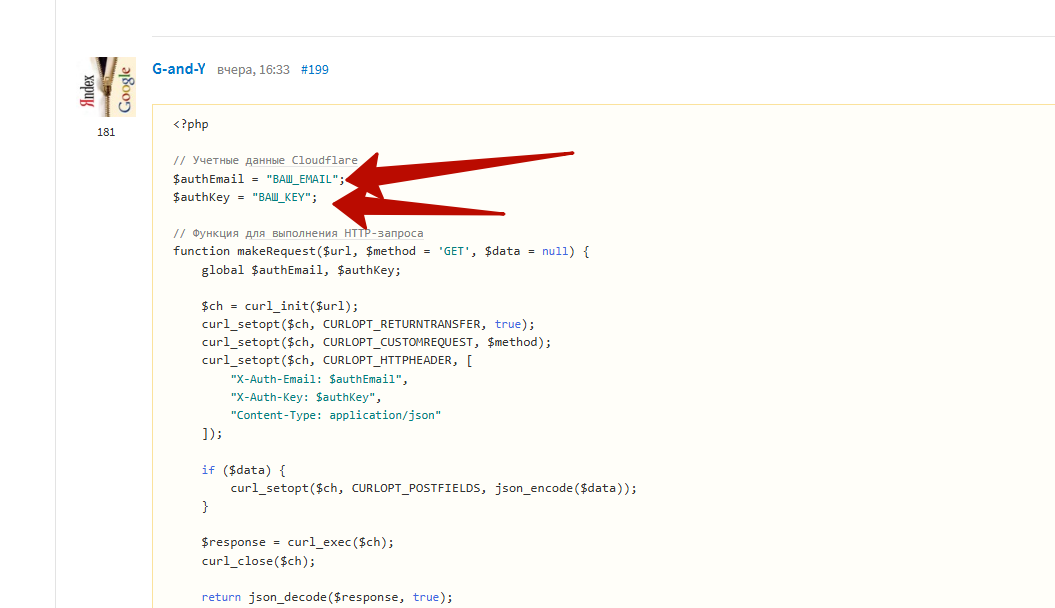The image size is (1055, 608).
Task: Click the 'if ($data) {' line
Action: point(244,470)
